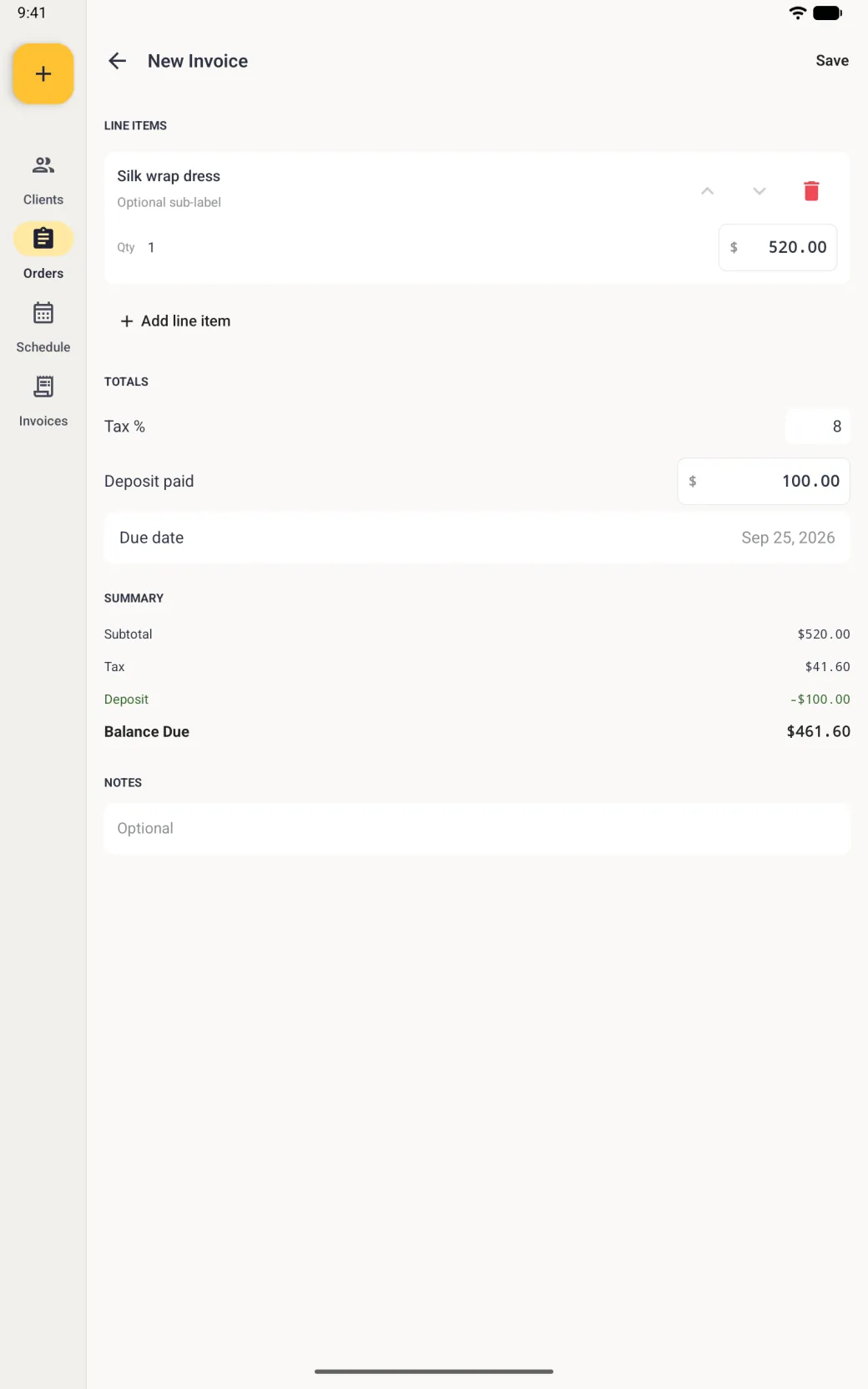Move Silk wrap dress item up
868x1389 pixels.
coord(708,191)
